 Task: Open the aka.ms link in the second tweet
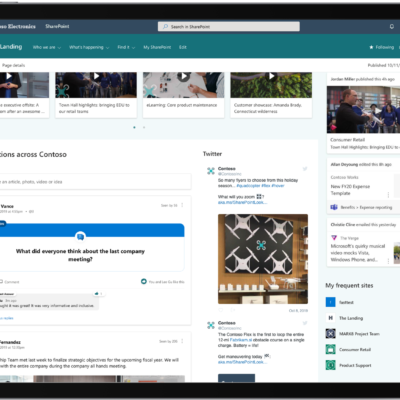pyautogui.click(x=242, y=362)
